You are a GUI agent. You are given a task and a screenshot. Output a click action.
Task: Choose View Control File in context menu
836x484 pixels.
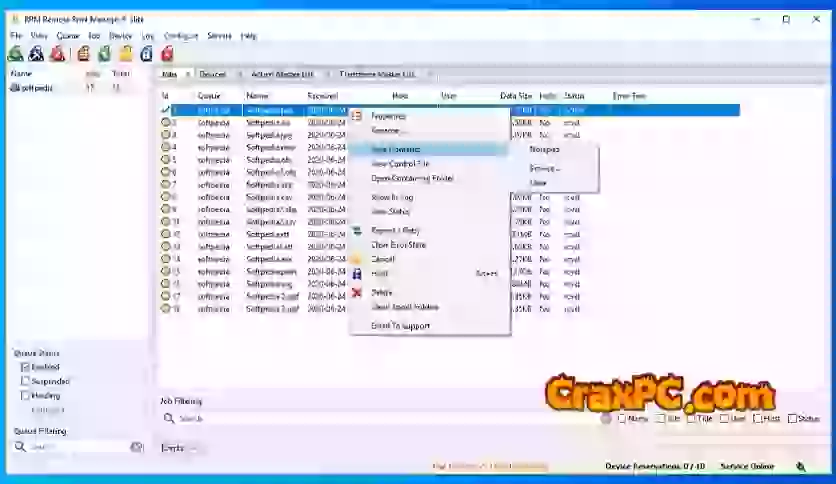(400, 164)
